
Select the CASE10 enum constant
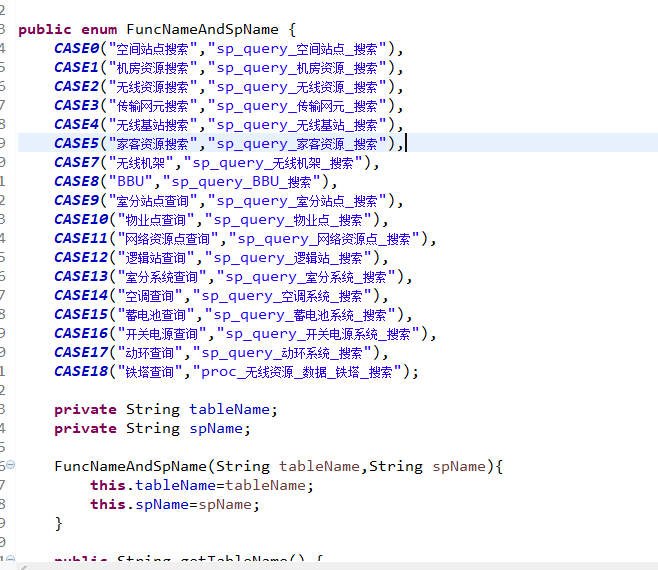81,219
